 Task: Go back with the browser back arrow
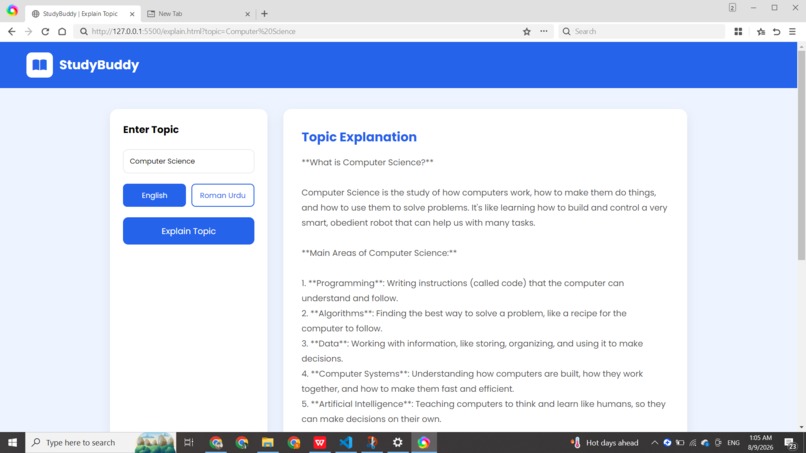tap(11, 31)
